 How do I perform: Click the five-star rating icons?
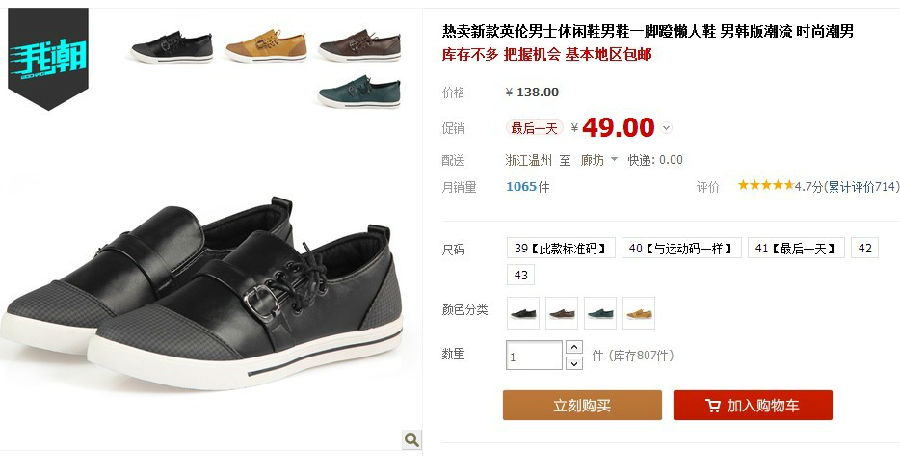[766, 185]
